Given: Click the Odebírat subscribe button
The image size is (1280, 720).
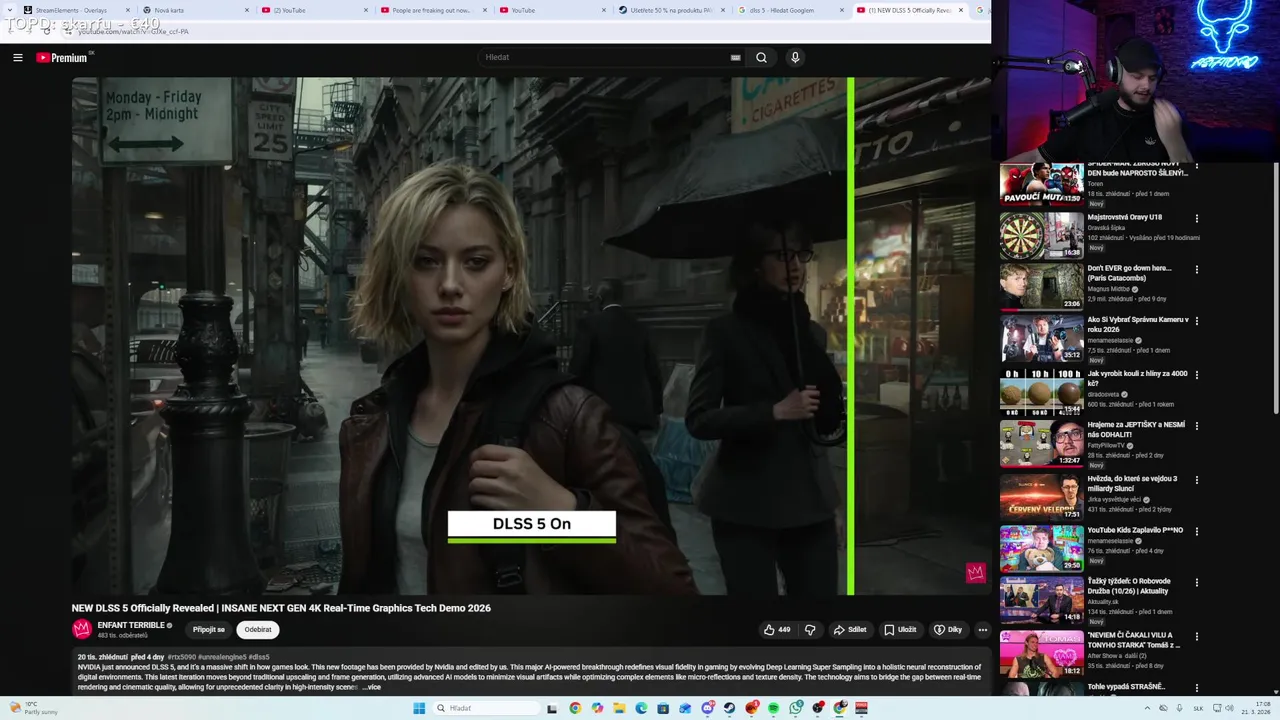Looking at the screenshot, I should tap(258, 630).
